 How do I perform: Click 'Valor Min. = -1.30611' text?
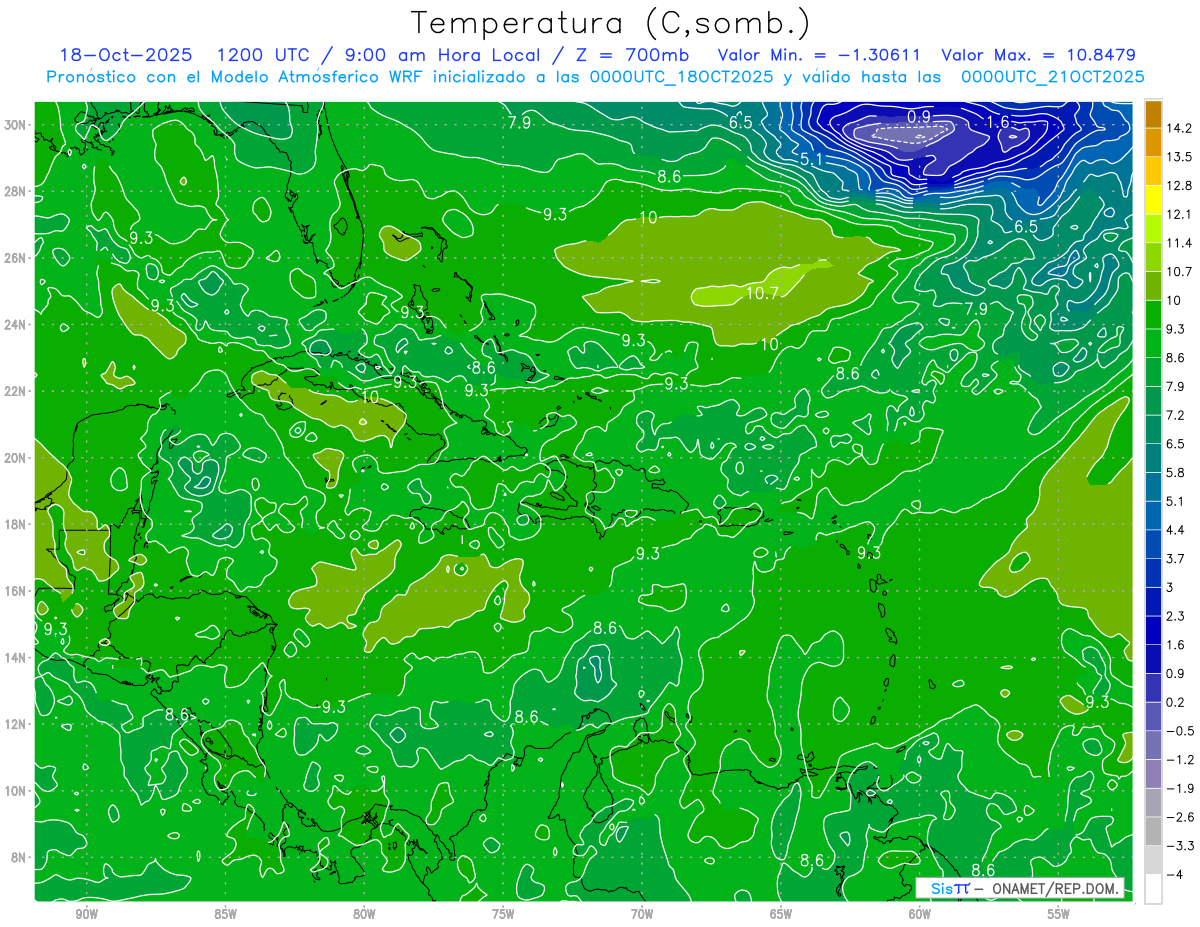coord(820,55)
